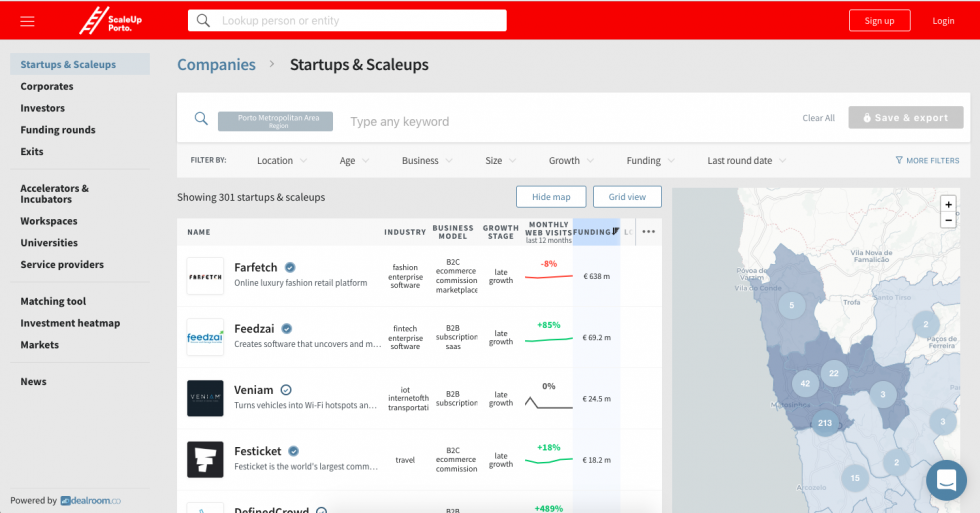Open Workspaces in sidebar

point(49,221)
